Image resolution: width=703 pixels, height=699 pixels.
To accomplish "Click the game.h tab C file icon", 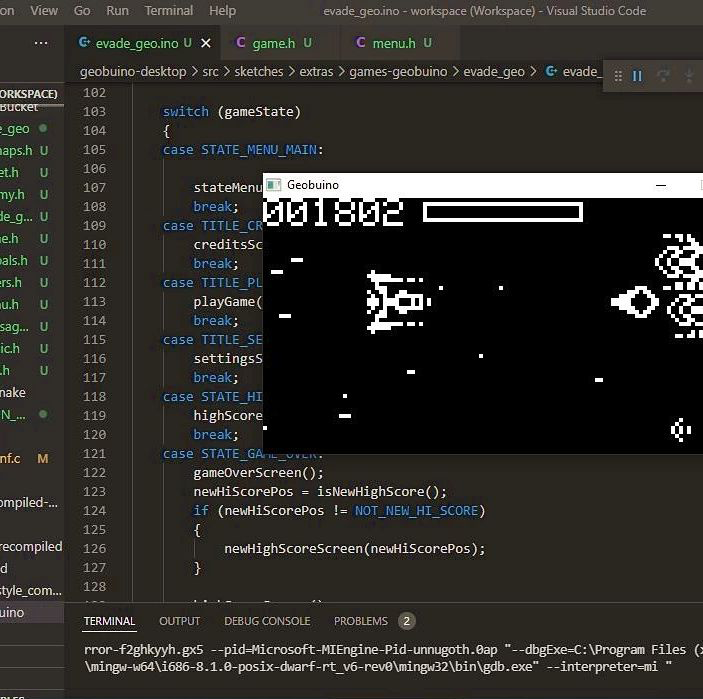I will pyautogui.click(x=241, y=42).
